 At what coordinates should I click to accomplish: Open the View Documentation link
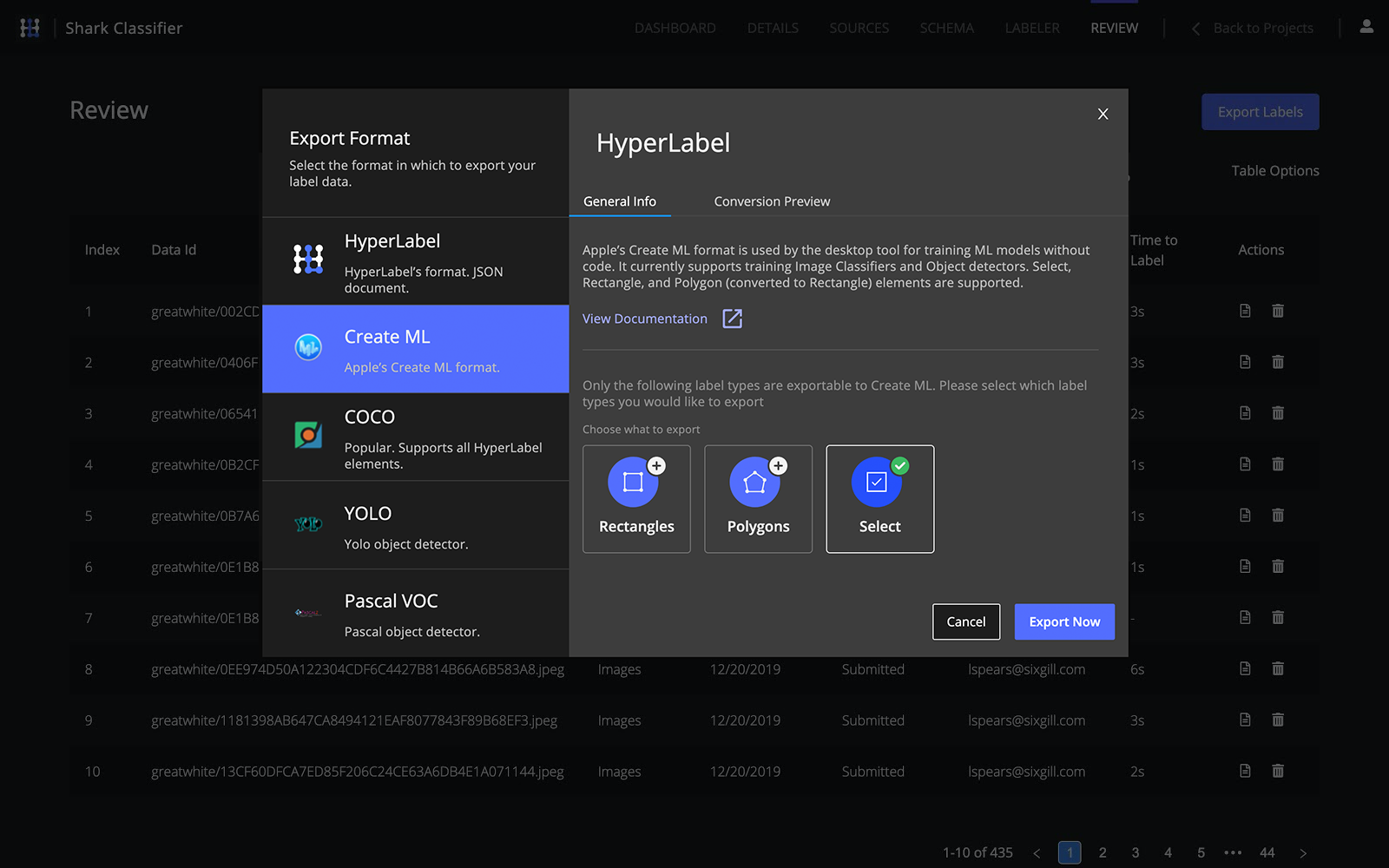point(645,319)
